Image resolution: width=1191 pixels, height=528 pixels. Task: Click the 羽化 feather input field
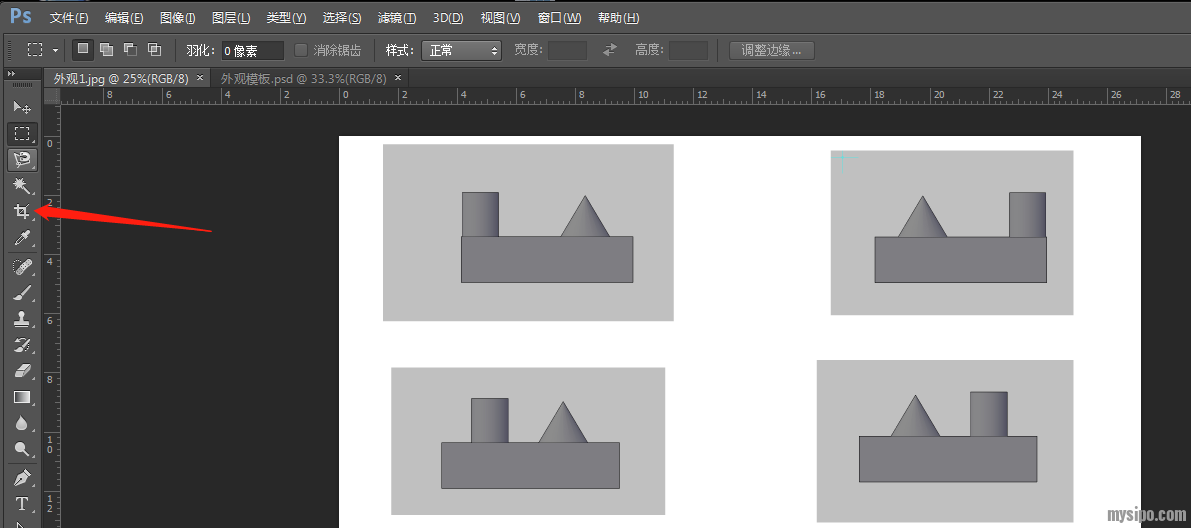pyautogui.click(x=252, y=50)
